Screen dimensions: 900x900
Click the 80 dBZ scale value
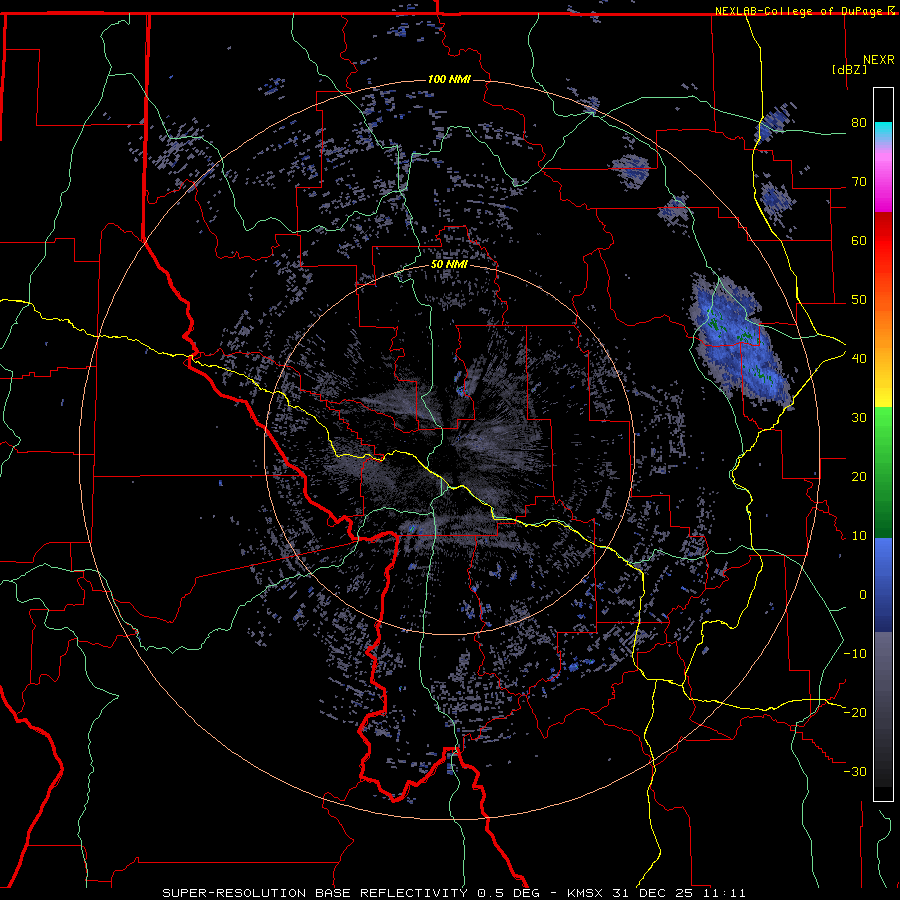pyautogui.click(x=859, y=122)
